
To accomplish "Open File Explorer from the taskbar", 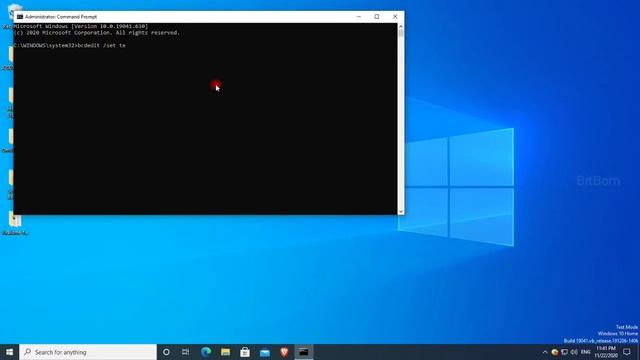I will 225,352.
